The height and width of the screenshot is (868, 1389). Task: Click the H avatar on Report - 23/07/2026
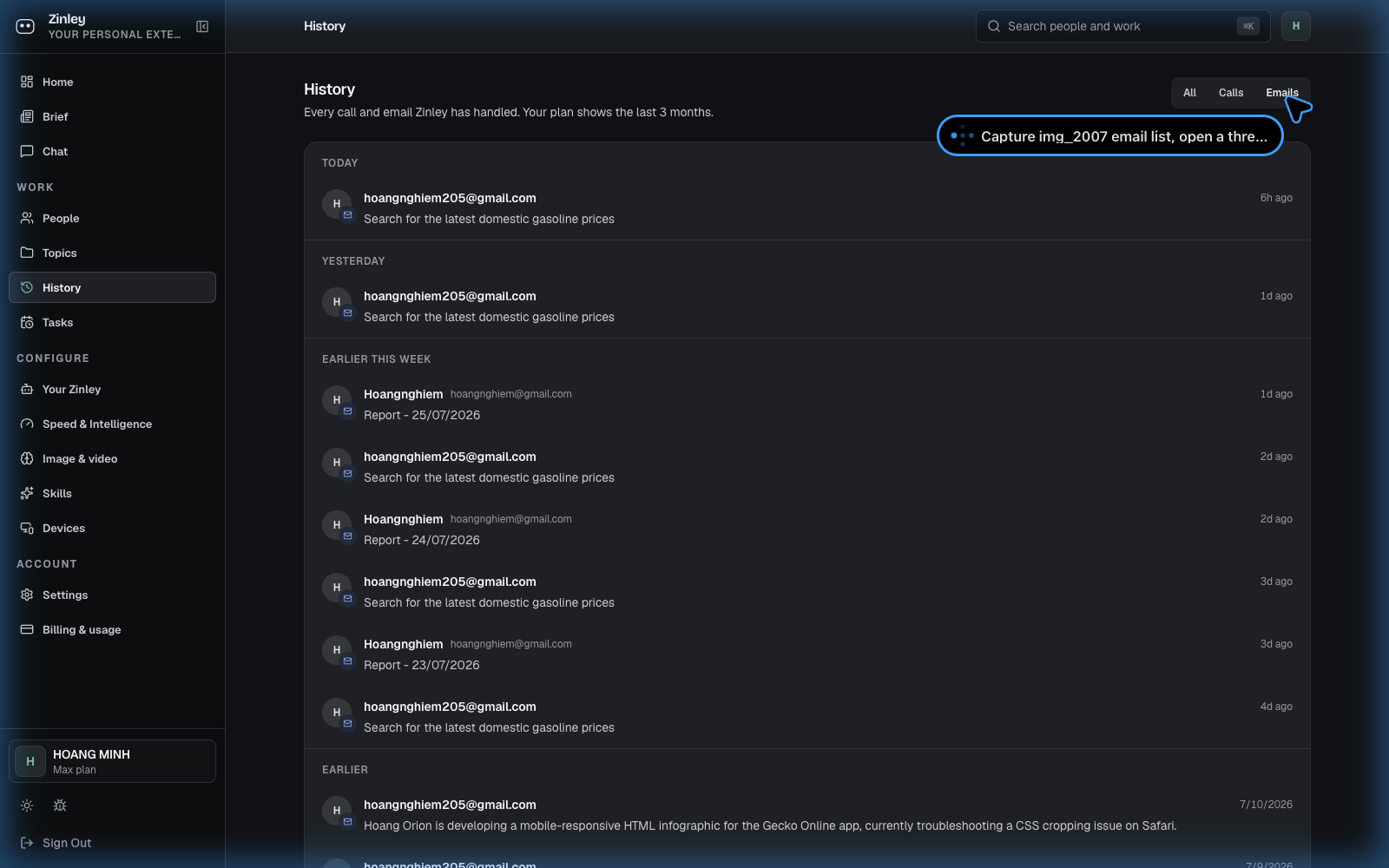(337, 650)
